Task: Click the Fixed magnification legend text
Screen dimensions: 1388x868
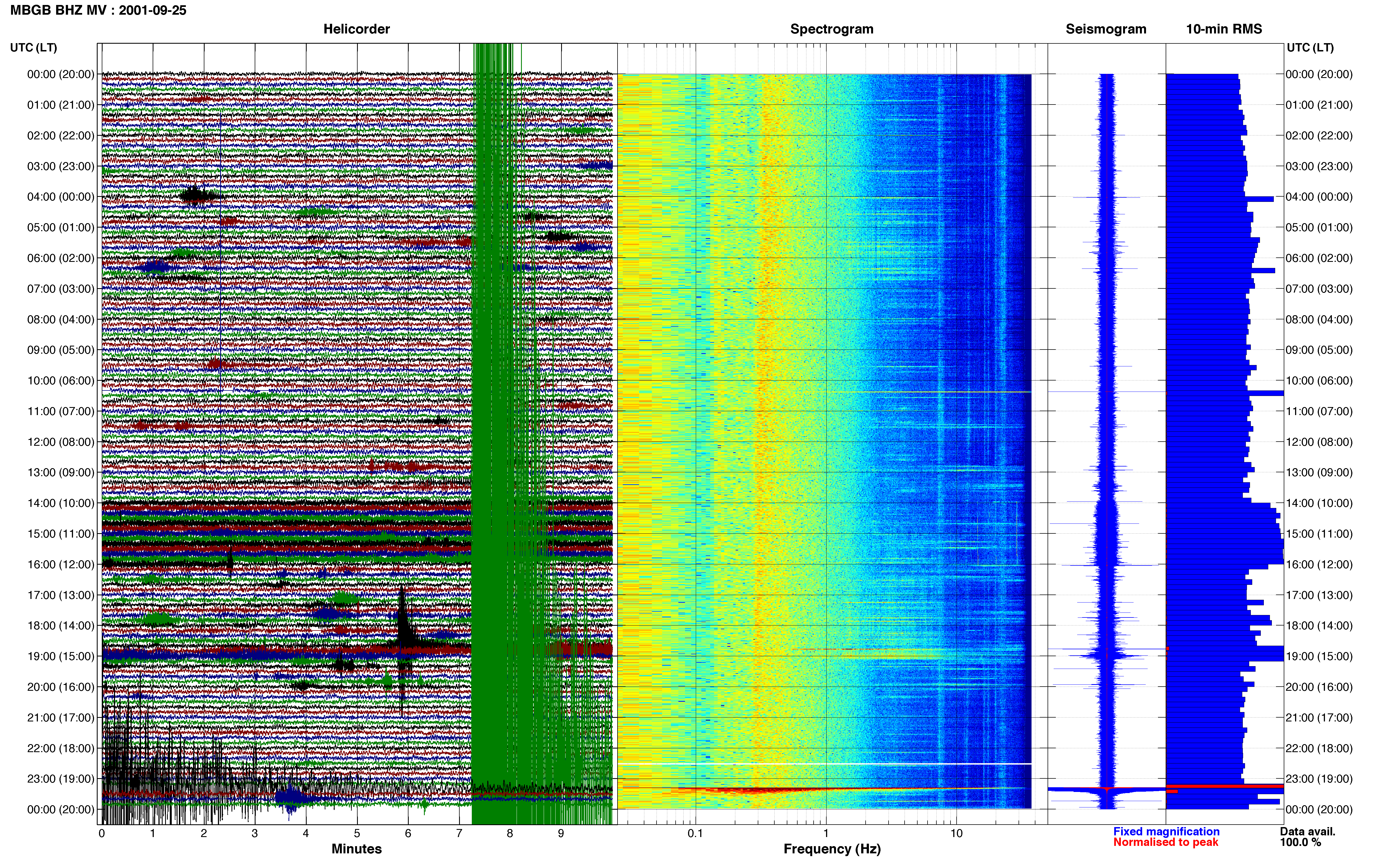Action: [1166, 831]
